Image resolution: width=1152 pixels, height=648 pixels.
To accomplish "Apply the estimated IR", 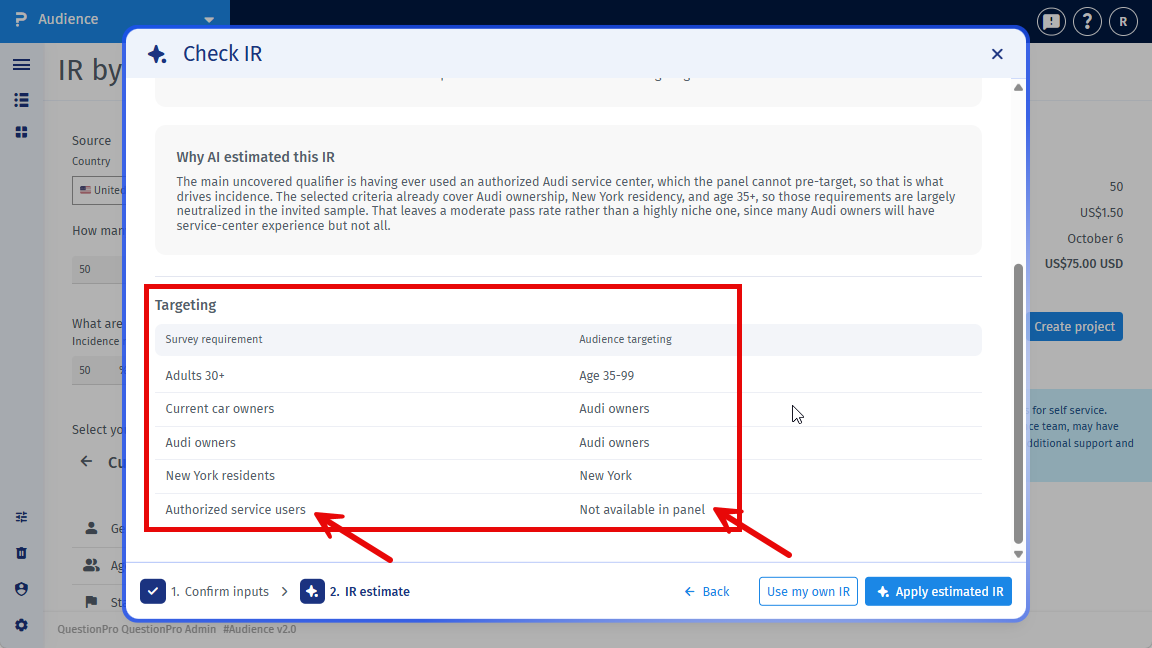I will pos(938,591).
